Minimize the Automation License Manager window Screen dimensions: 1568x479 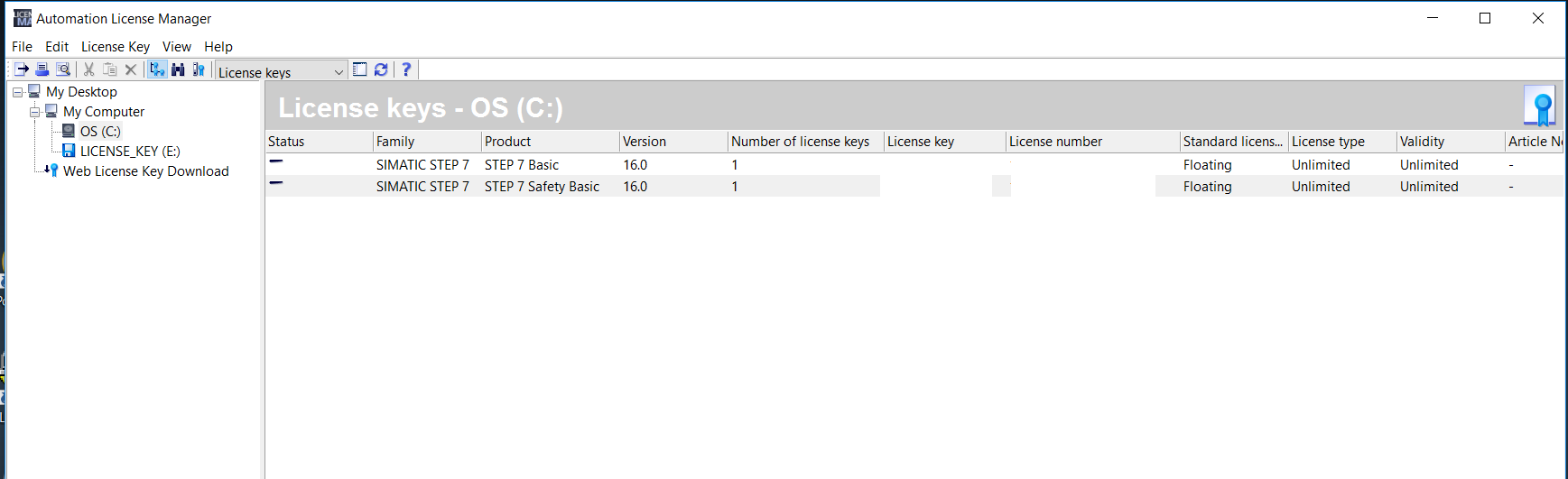tap(1433, 18)
